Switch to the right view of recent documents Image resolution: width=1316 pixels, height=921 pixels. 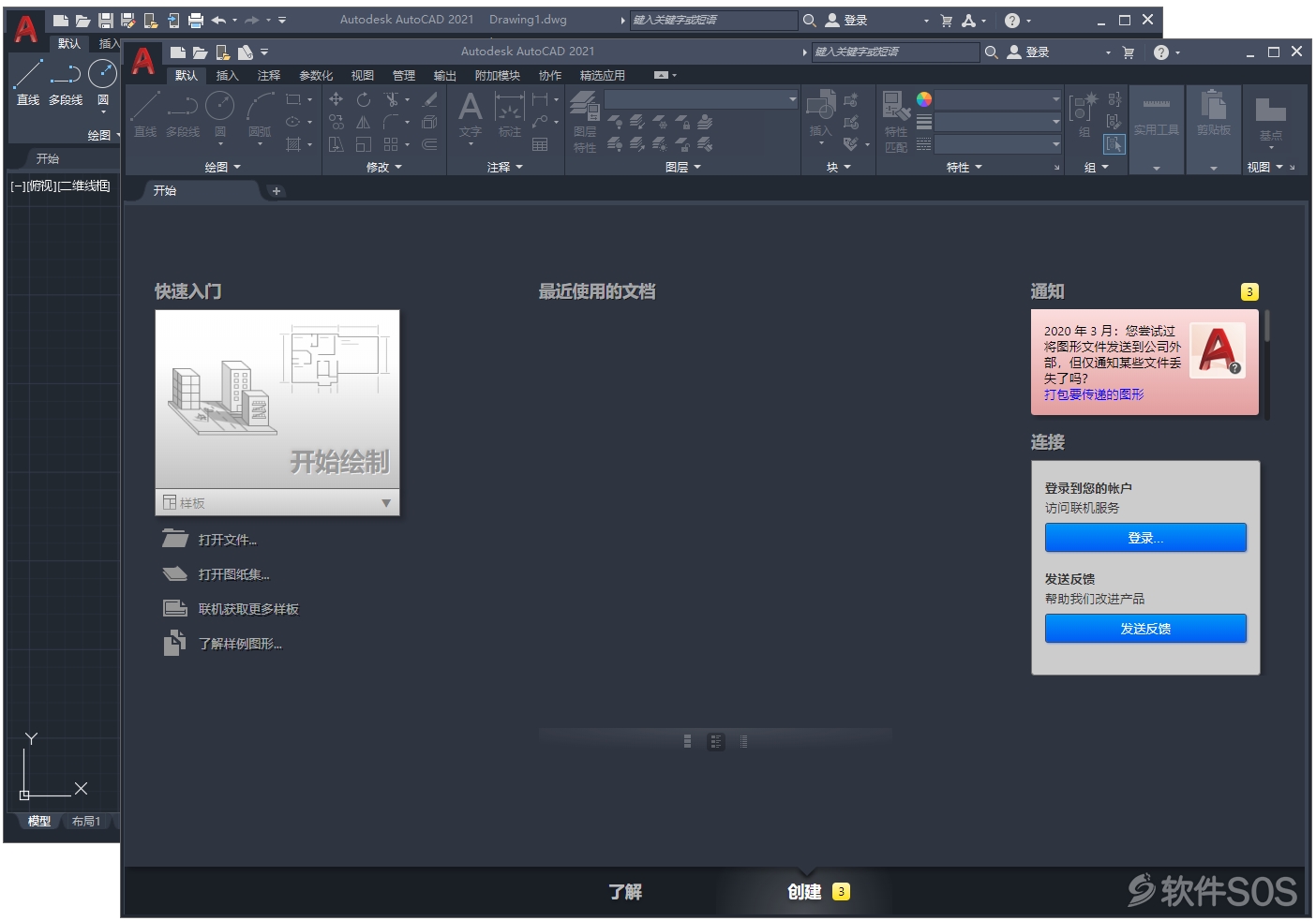pos(743,741)
